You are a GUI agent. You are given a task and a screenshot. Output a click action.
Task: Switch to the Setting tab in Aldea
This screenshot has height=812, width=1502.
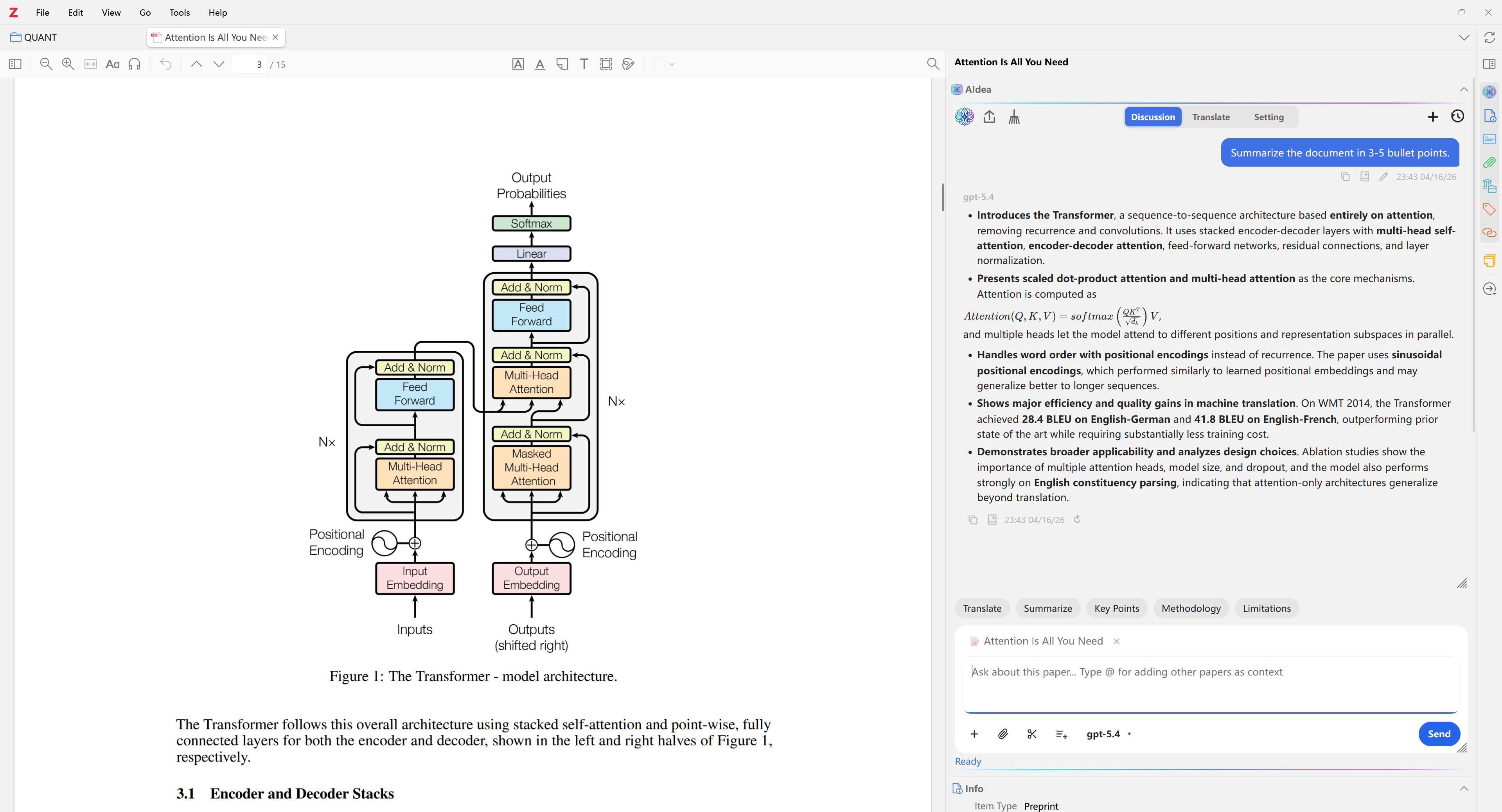(1269, 117)
